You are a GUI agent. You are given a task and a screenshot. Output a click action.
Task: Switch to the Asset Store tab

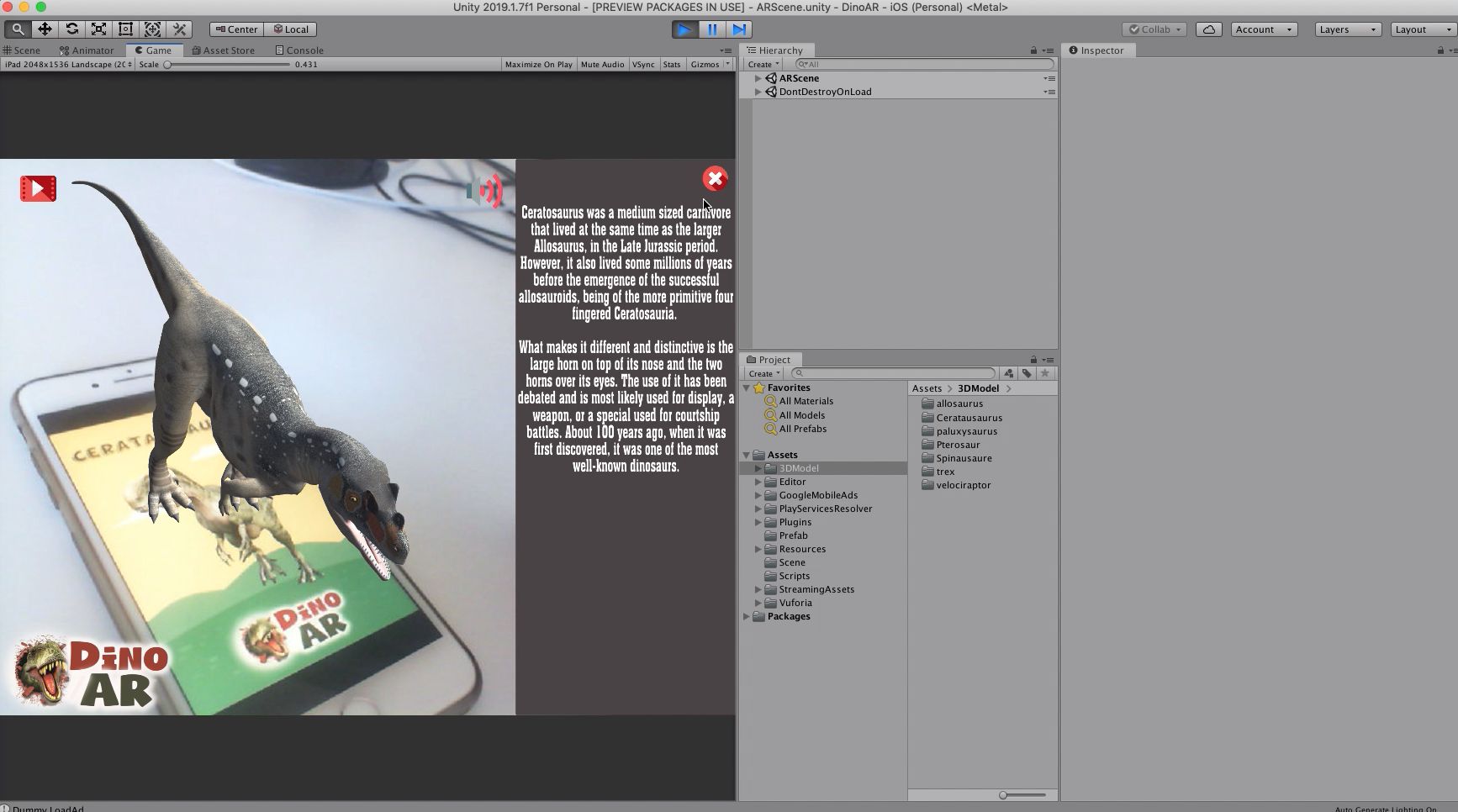pos(223,50)
